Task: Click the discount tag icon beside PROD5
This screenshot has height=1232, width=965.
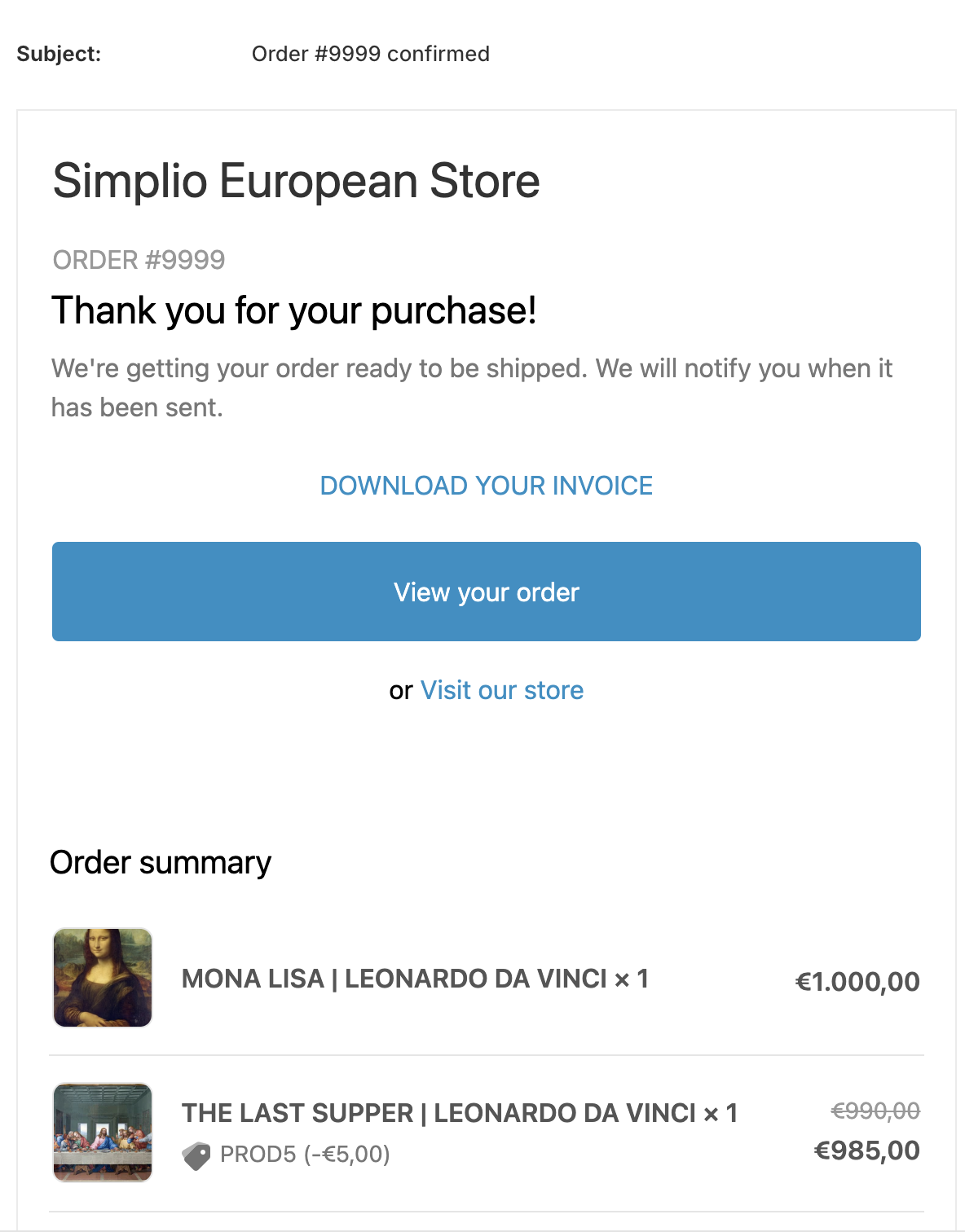Action: 196,1155
